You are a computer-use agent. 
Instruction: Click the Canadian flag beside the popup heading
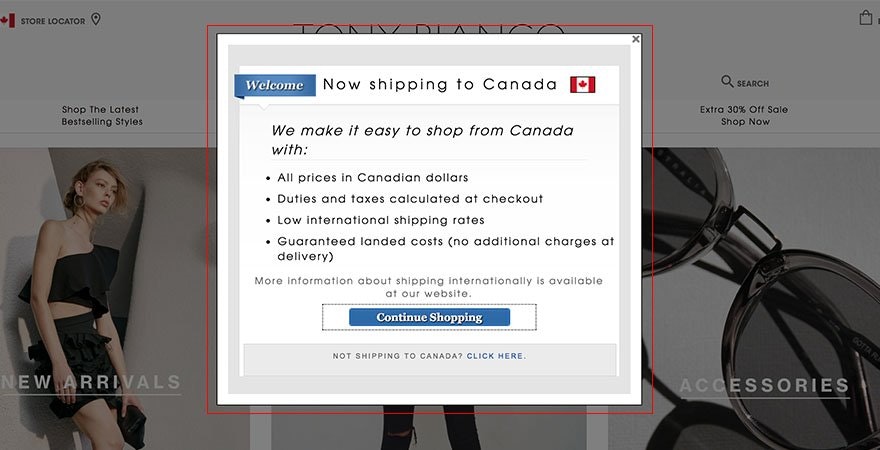582,85
